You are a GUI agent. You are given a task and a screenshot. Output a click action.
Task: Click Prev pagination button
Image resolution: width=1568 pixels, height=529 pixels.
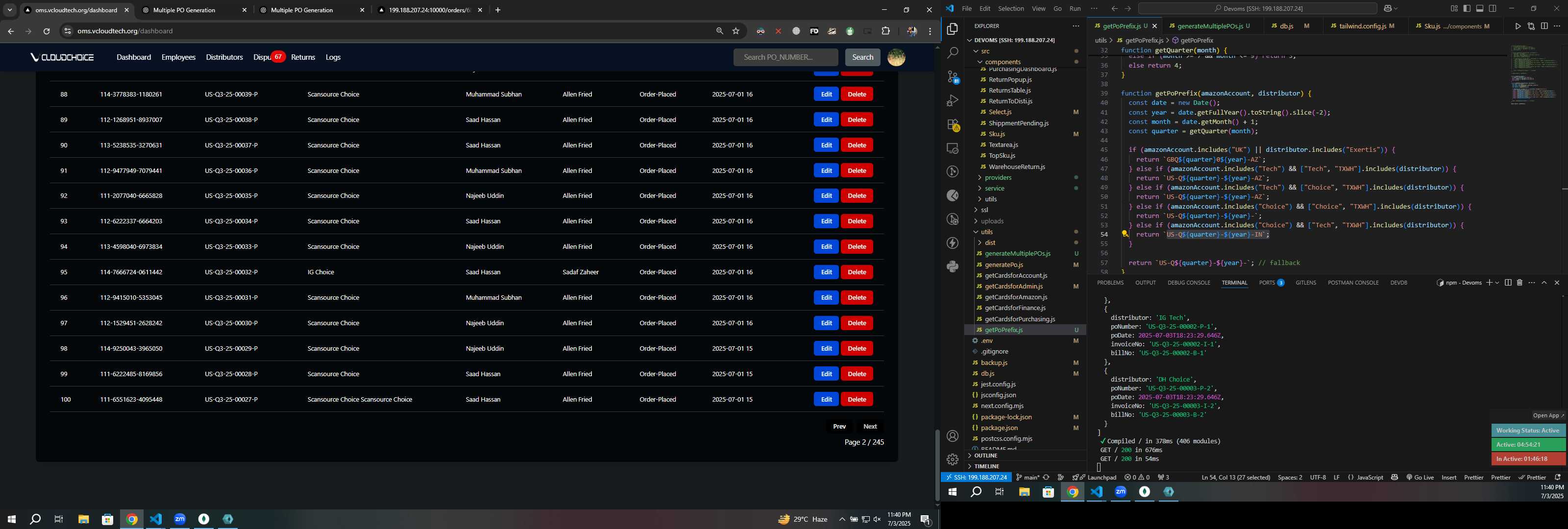click(839, 426)
